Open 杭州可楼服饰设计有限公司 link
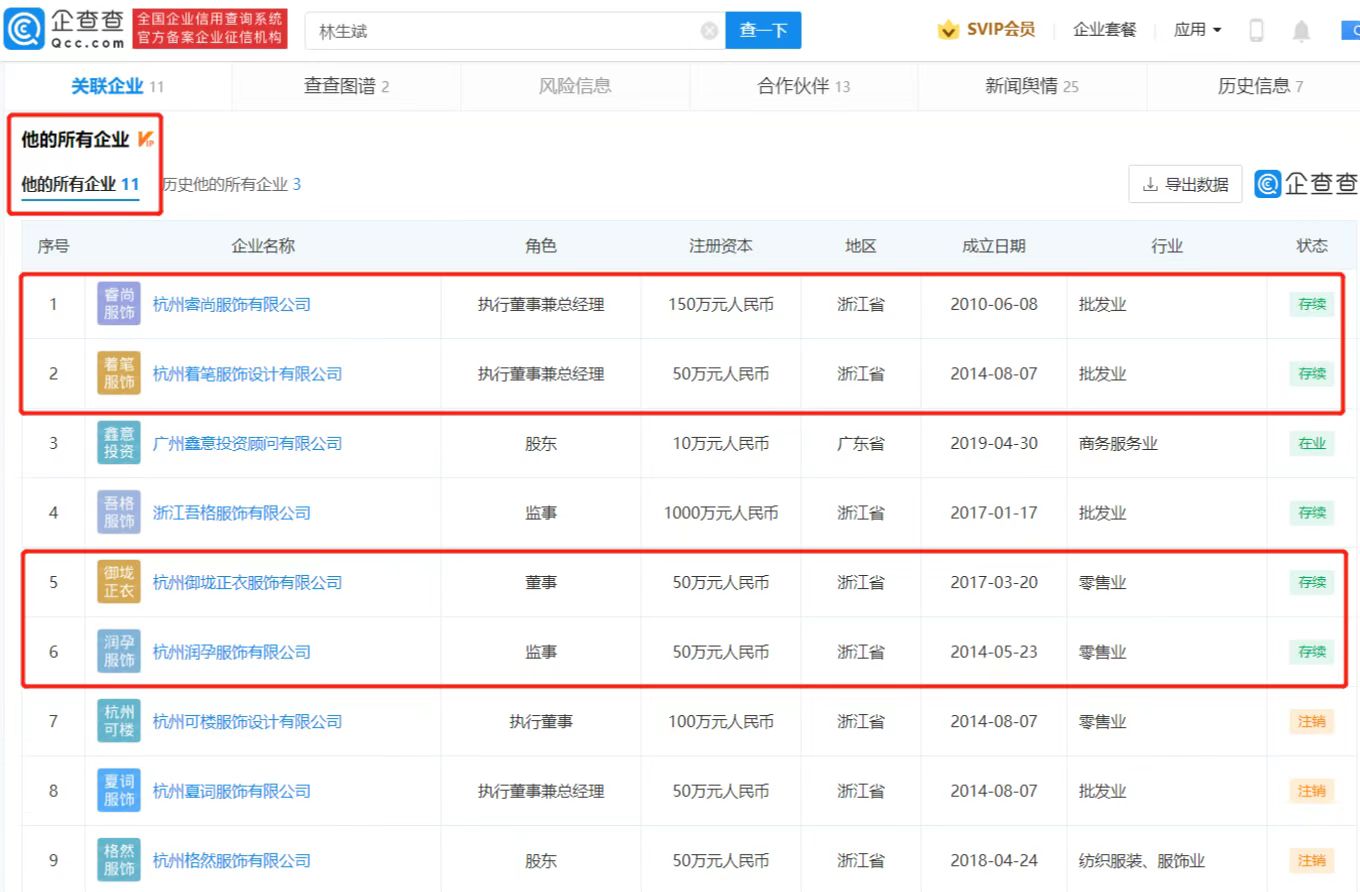This screenshot has height=892, width=1360. tap(247, 721)
